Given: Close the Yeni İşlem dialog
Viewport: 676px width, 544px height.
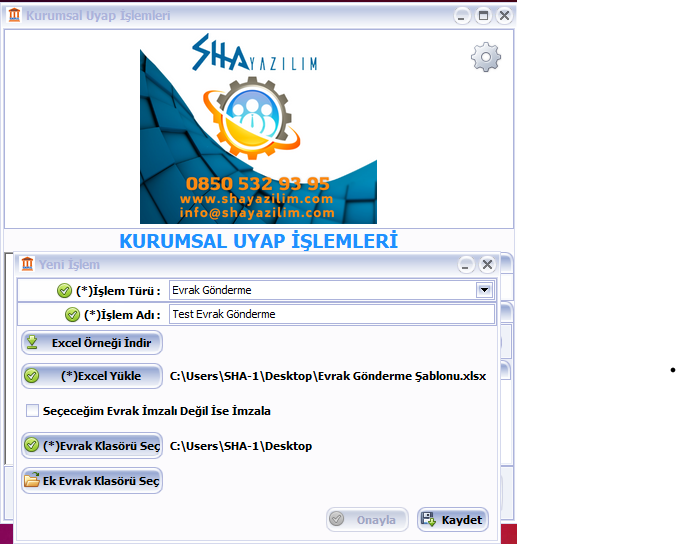Looking at the screenshot, I should click(x=488, y=264).
